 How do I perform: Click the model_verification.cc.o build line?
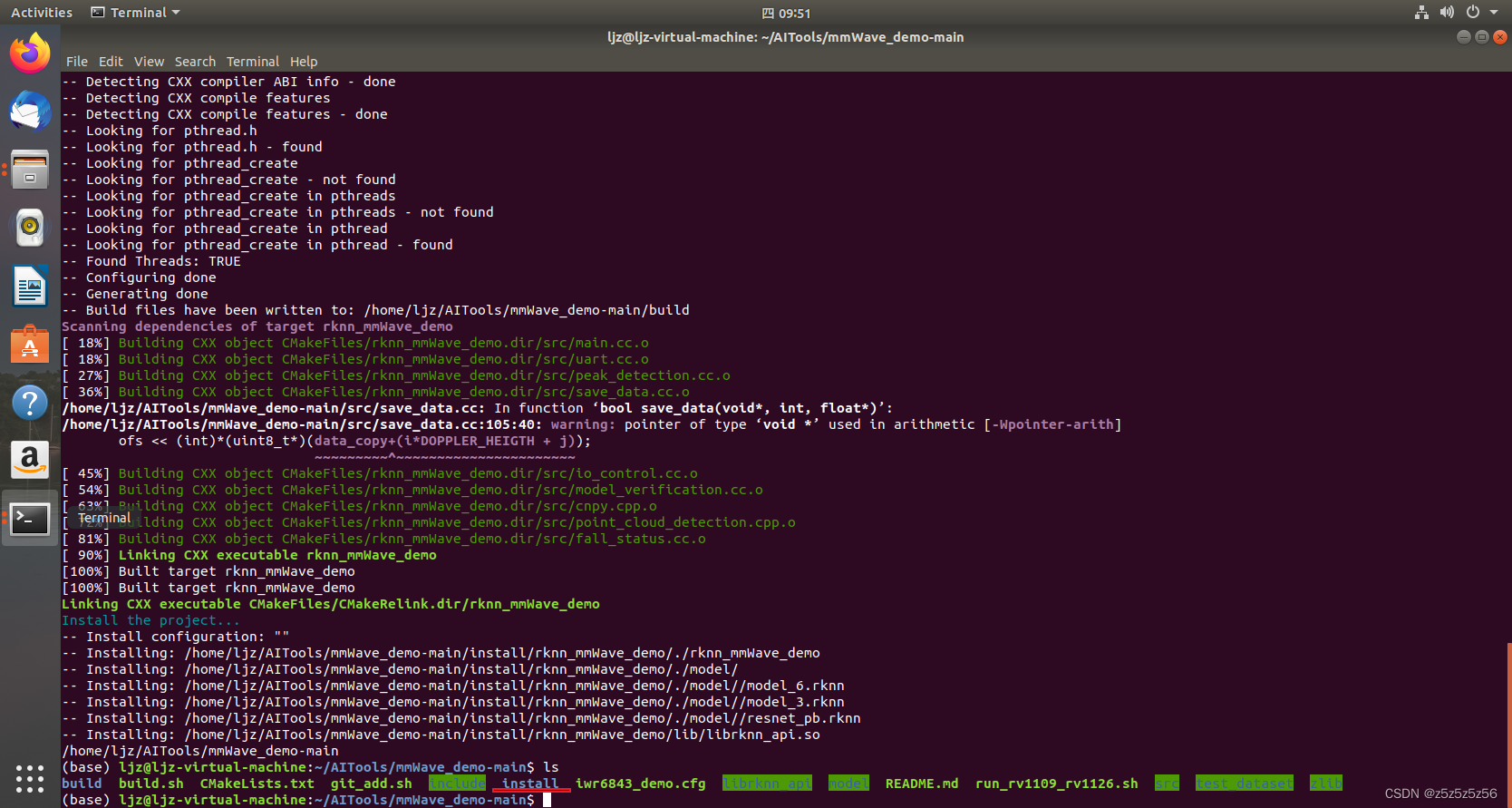click(412, 490)
